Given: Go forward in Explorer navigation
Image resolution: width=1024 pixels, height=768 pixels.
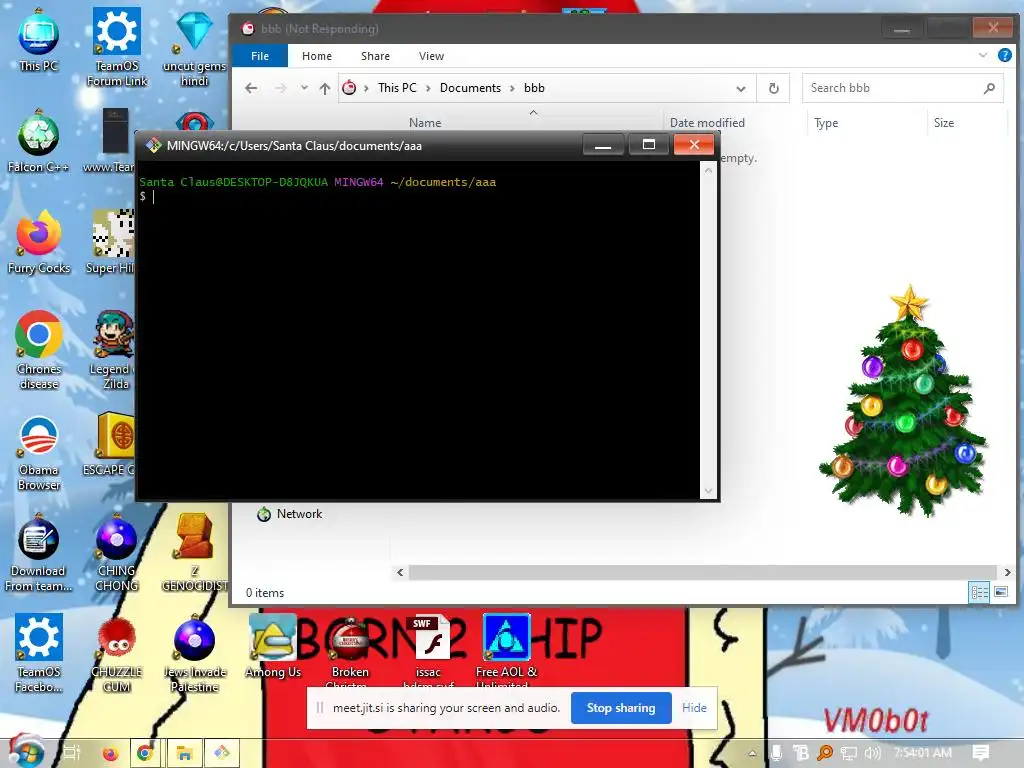Looking at the screenshot, I should click(280, 88).
